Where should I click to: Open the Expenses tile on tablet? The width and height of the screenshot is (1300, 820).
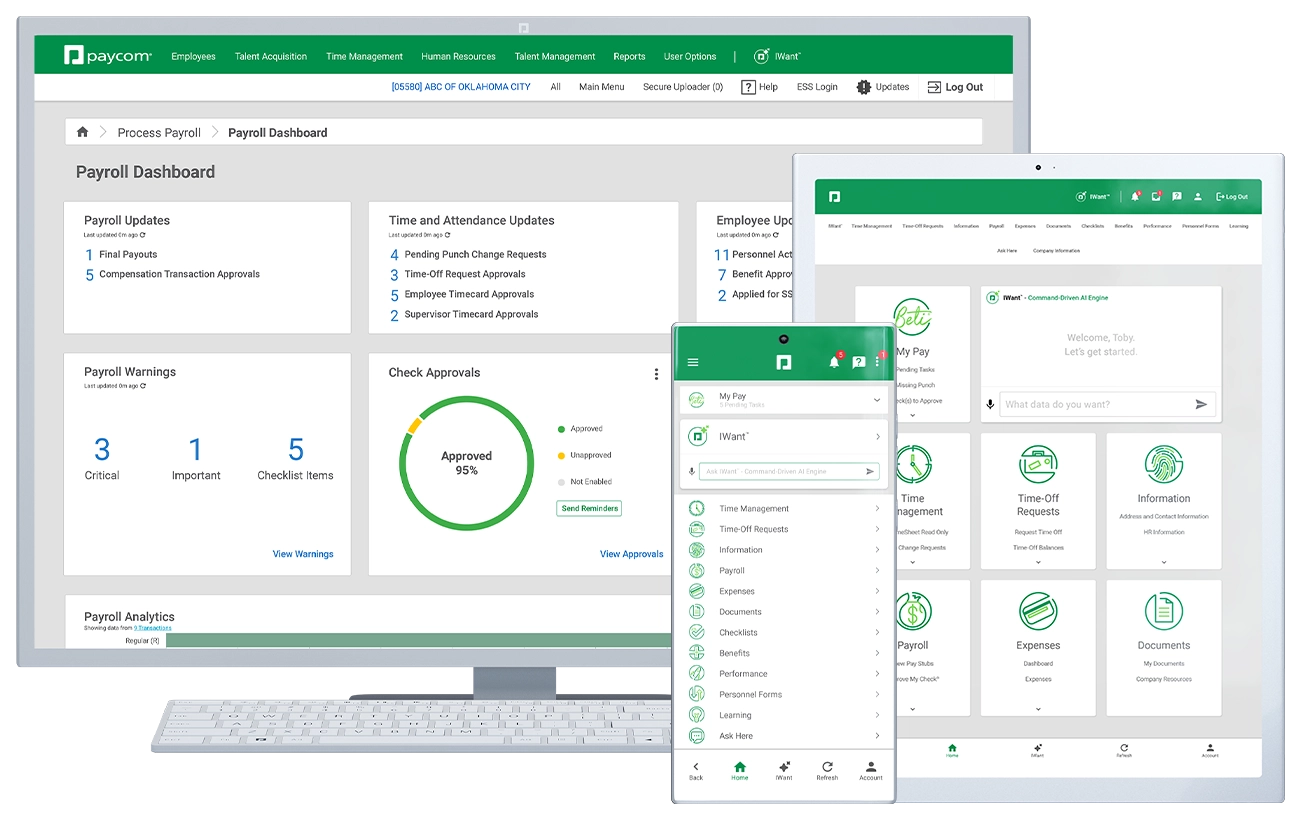tap(1038, 648)
